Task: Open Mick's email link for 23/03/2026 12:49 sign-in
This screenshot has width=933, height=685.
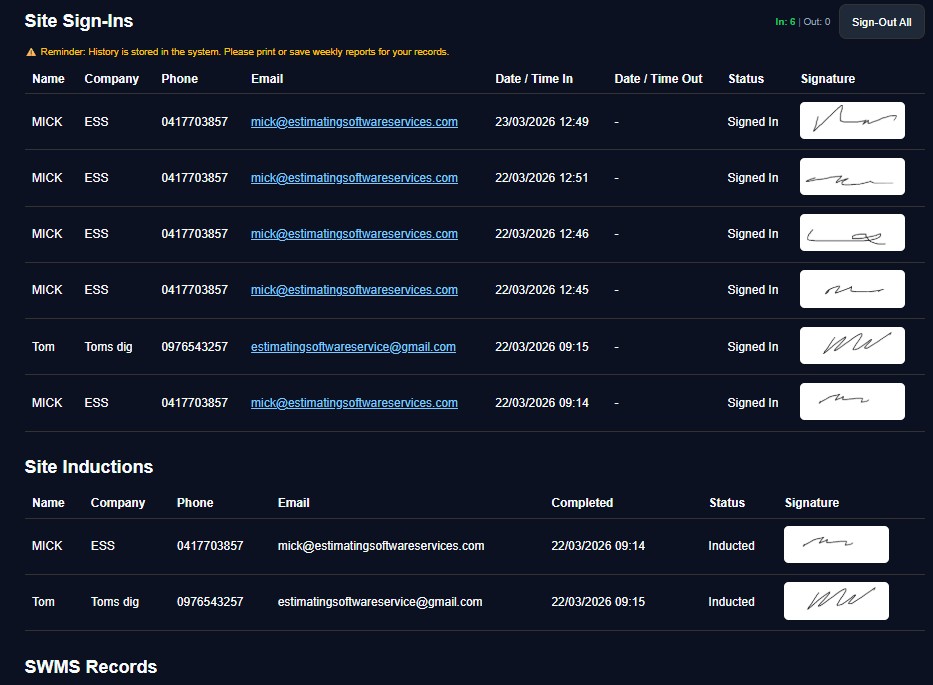Action: 354,122
